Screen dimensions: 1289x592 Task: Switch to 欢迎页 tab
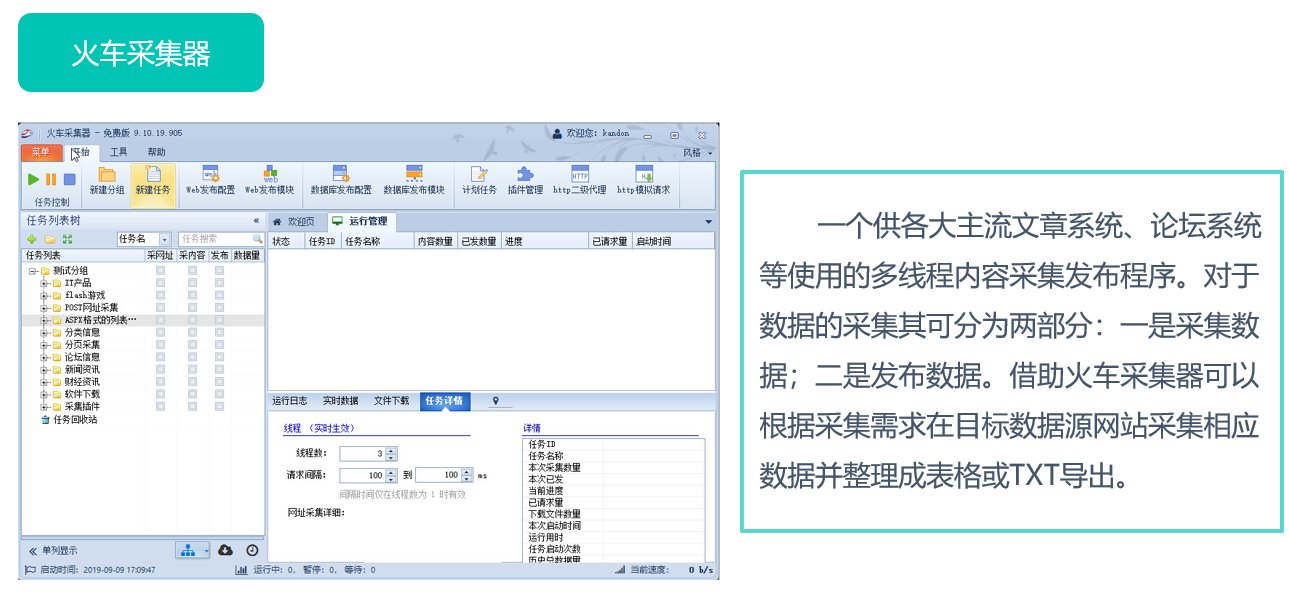(x=294, y=221)
